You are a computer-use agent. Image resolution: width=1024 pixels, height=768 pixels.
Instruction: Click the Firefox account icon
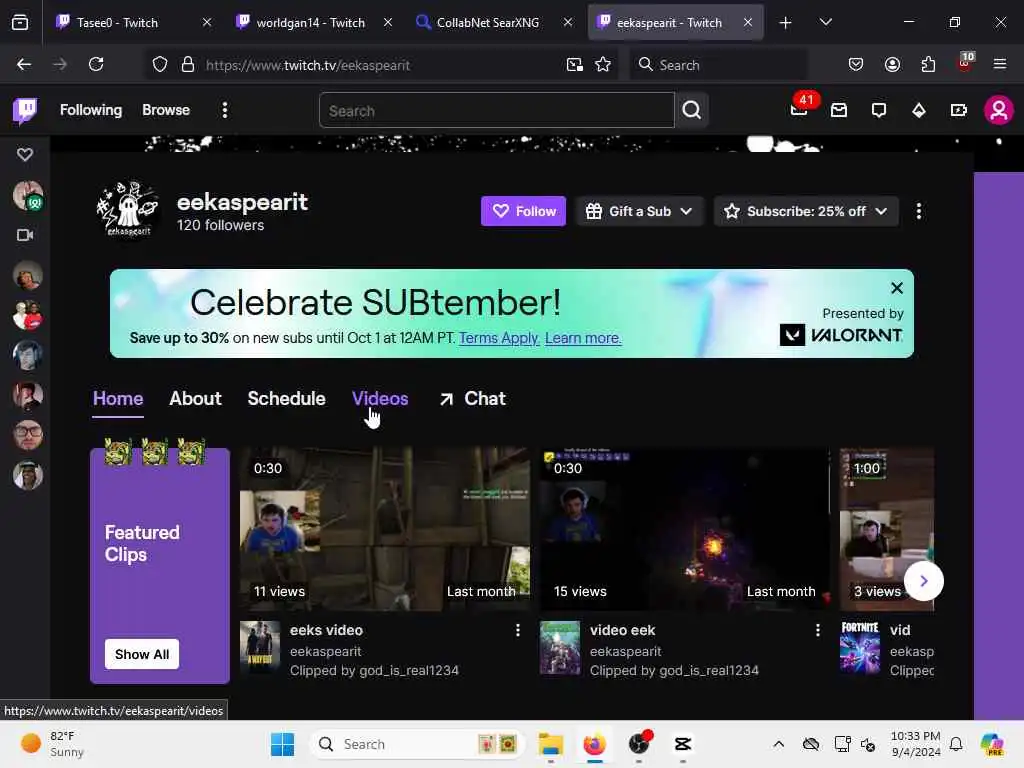point(892,64)
